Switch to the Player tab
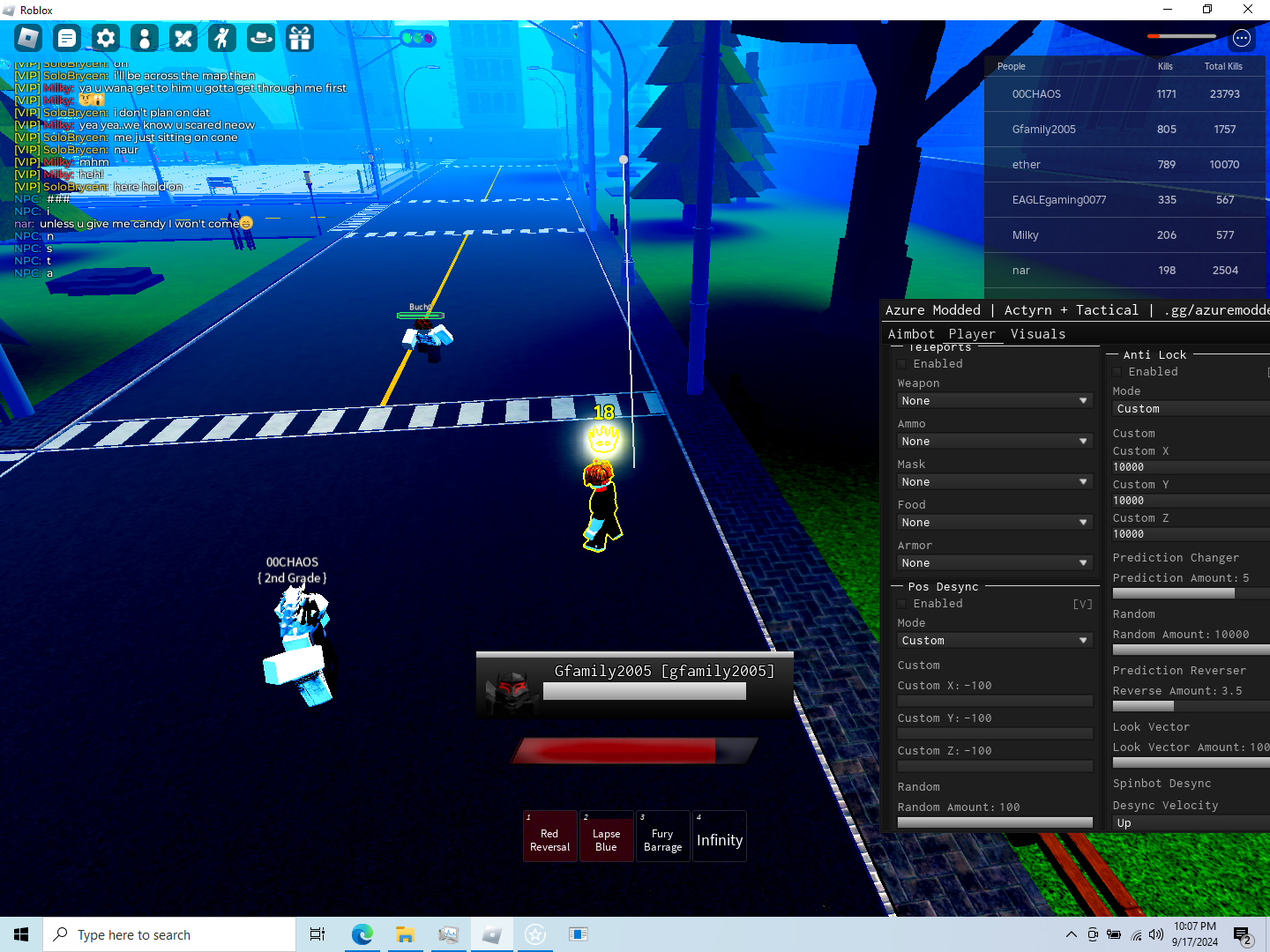 coord(972,334)
